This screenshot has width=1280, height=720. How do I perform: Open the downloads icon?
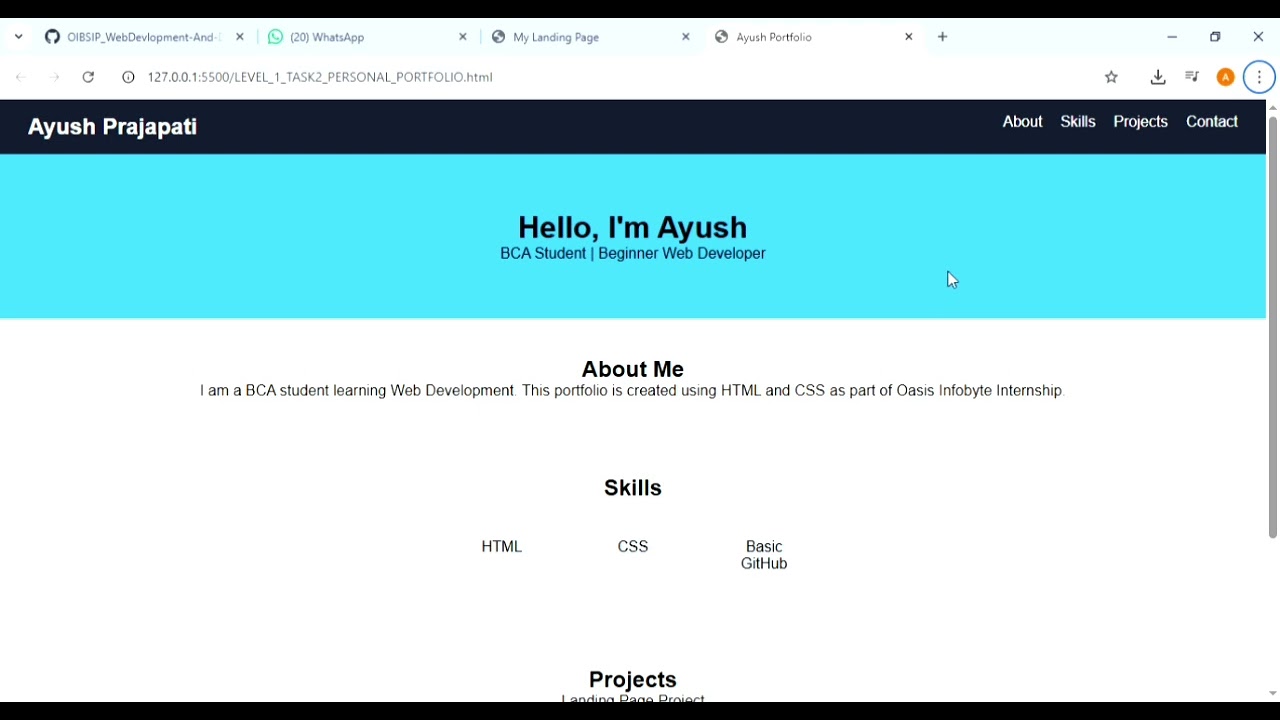(1158, 77)
